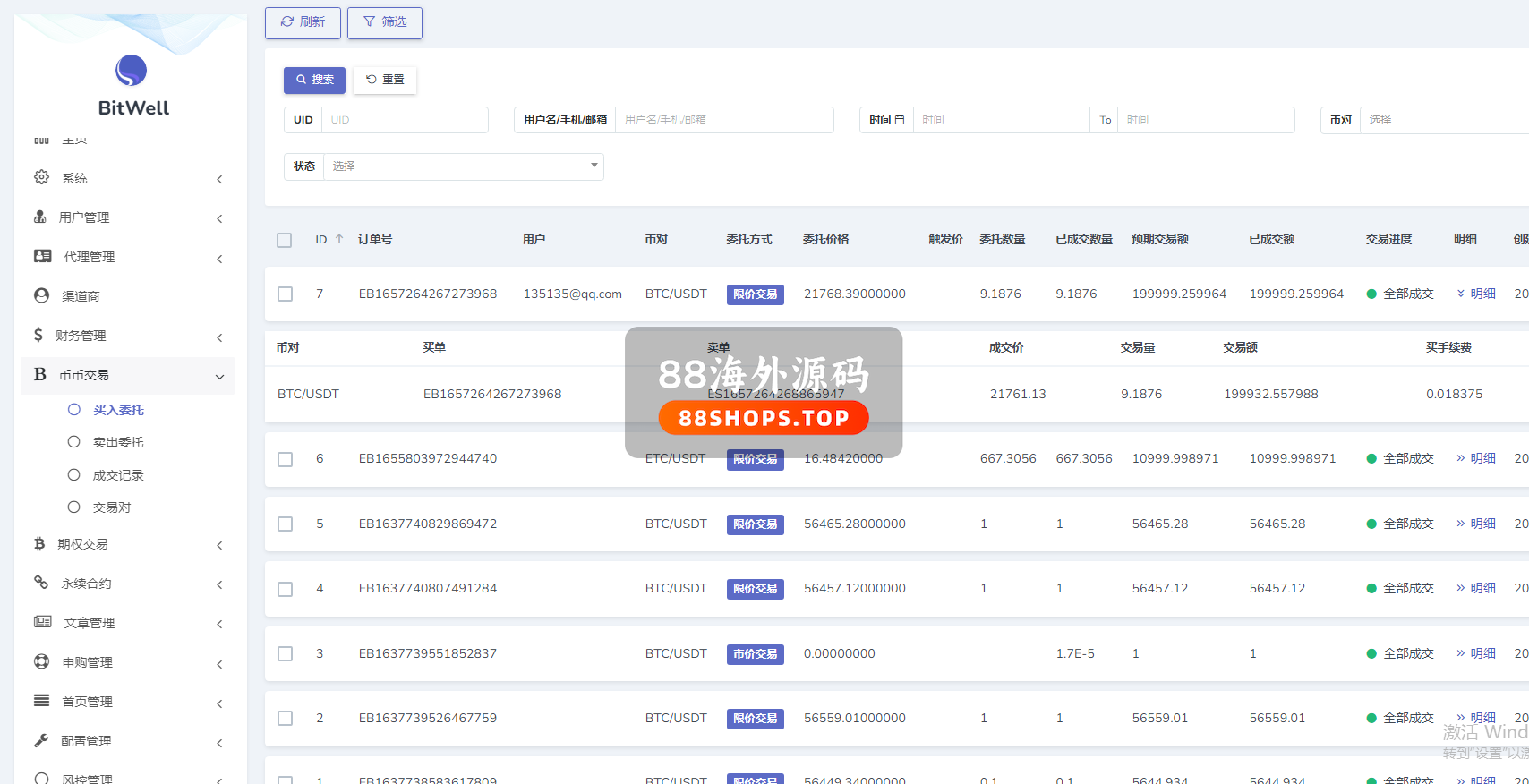Open 明细 details for order ID 4
The image size is (1529, 784).
click(1476, 588)
